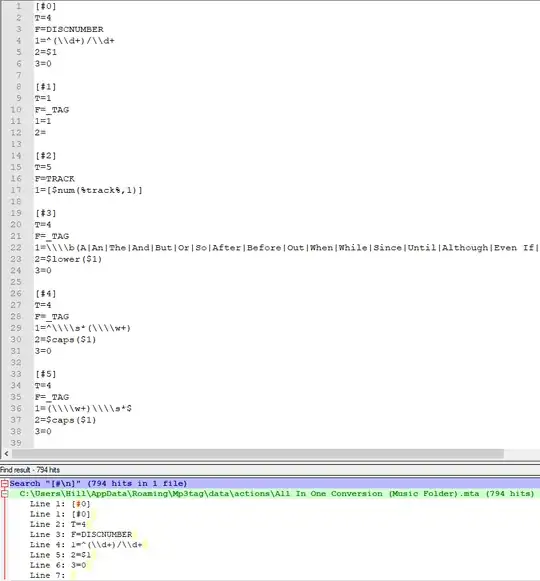
Task: Place cursor on 'T=1' in editor
Action: coord(43,98)
